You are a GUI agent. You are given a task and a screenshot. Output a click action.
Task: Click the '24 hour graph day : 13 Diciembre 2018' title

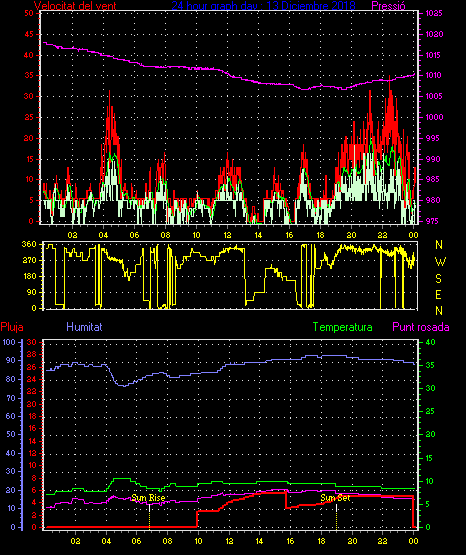pyautogui.click(x=263, y=6)
